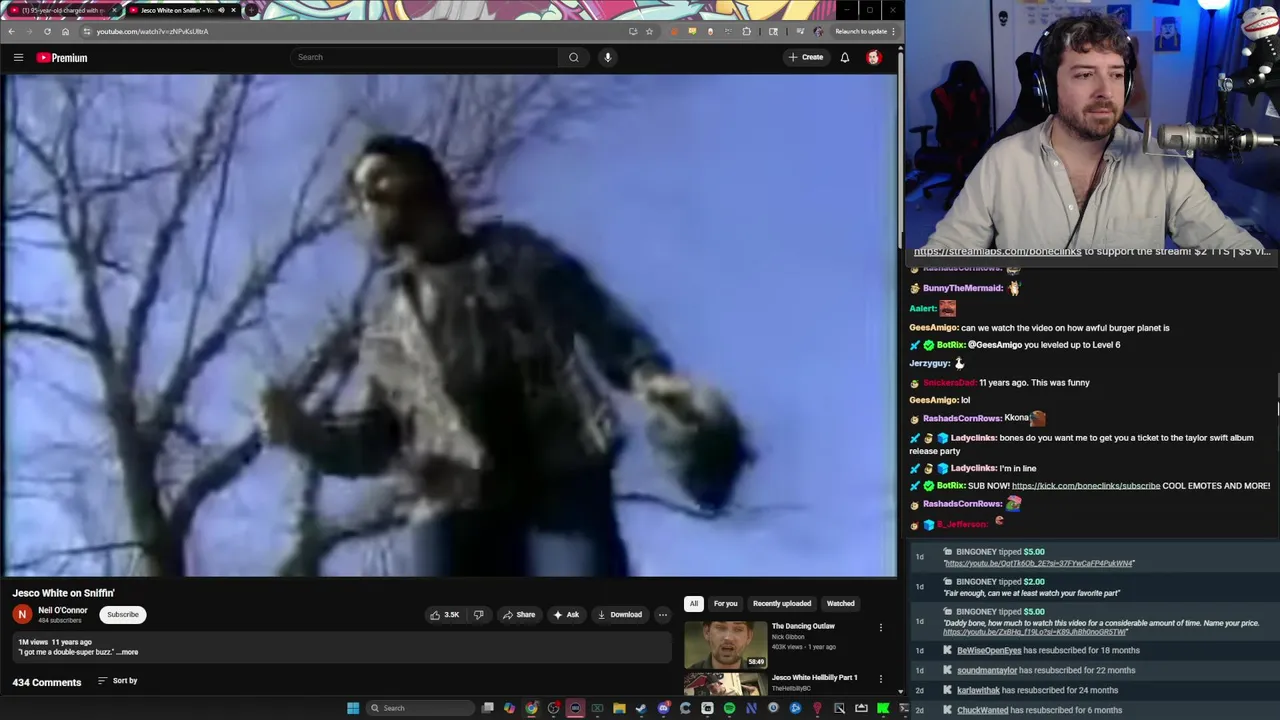Image resolution: width=1280 pixels, height=720 pixels.
Task: Download the video
Action: click(x=620, y=614)
